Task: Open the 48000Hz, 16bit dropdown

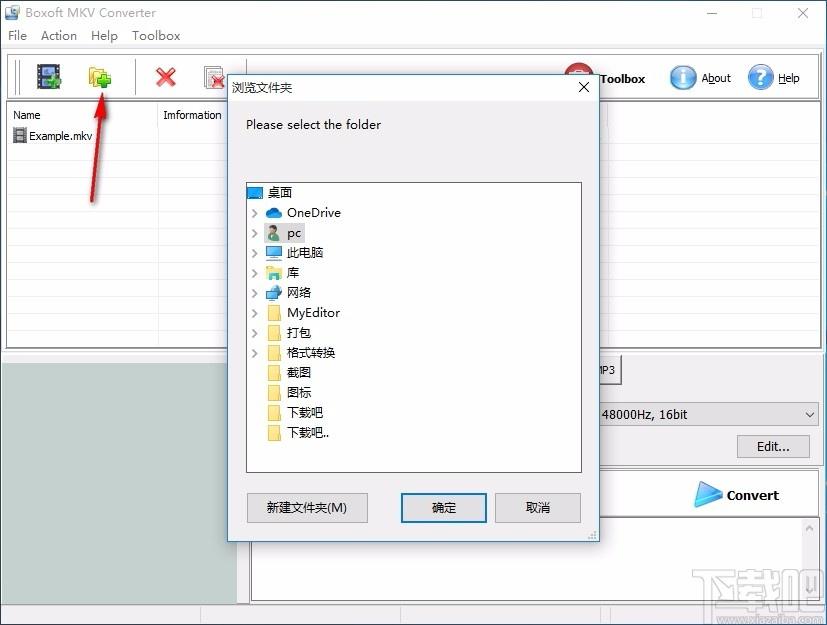Action: coord(810,415)
